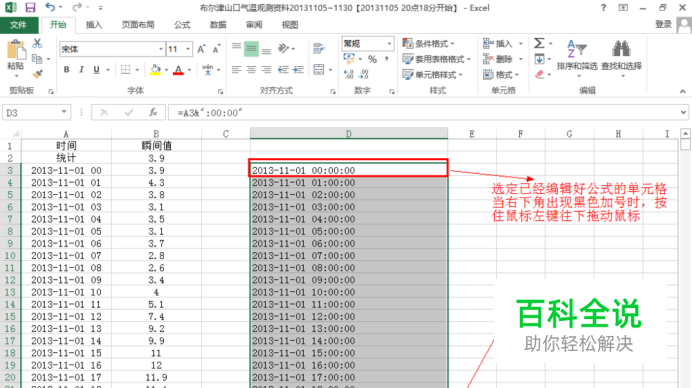The height and width of the screenshot is (388, 692).
Task: Expand the formula bar
Action: point(683,113)
